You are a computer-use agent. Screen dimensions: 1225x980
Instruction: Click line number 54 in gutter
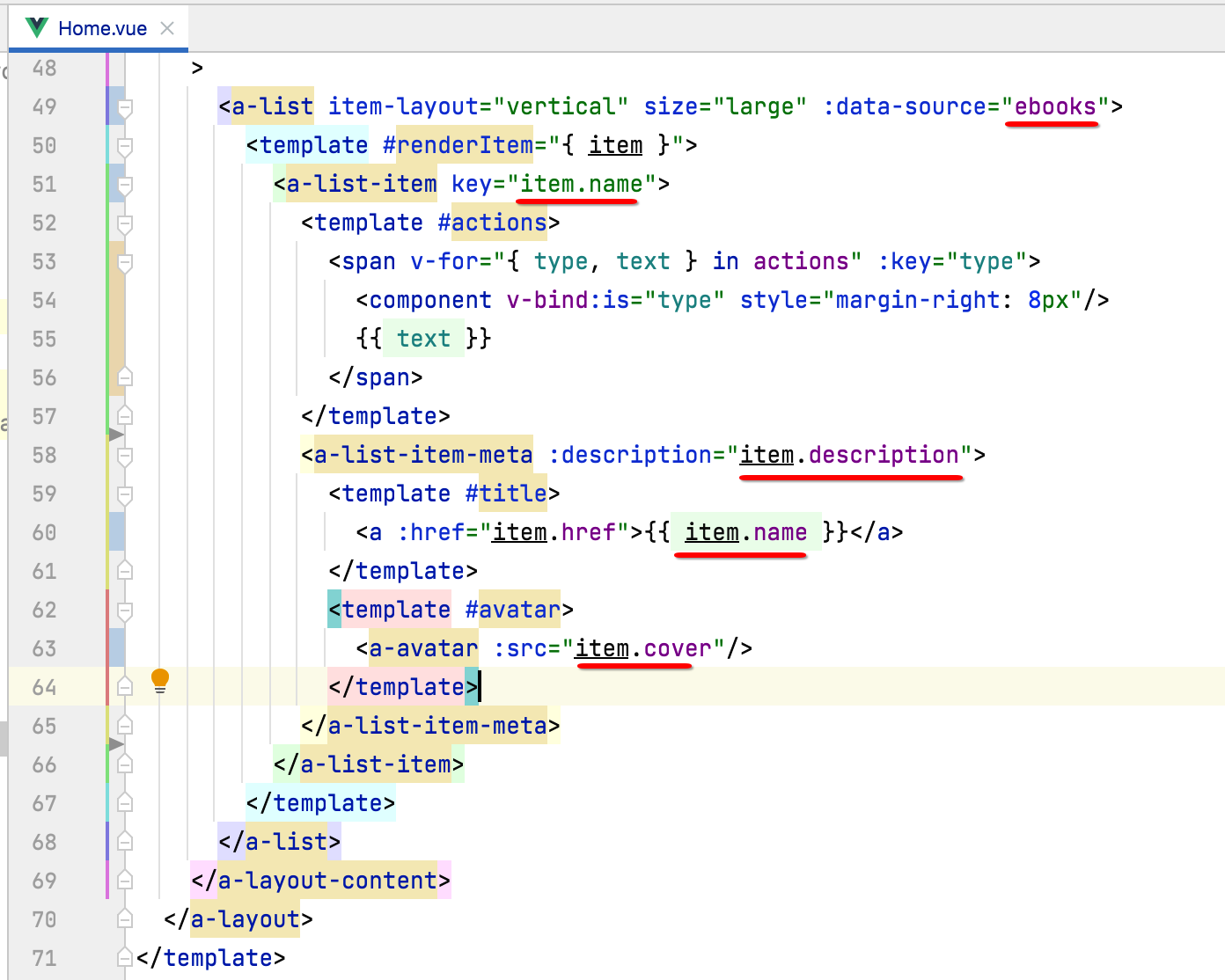tap(44, 301)
